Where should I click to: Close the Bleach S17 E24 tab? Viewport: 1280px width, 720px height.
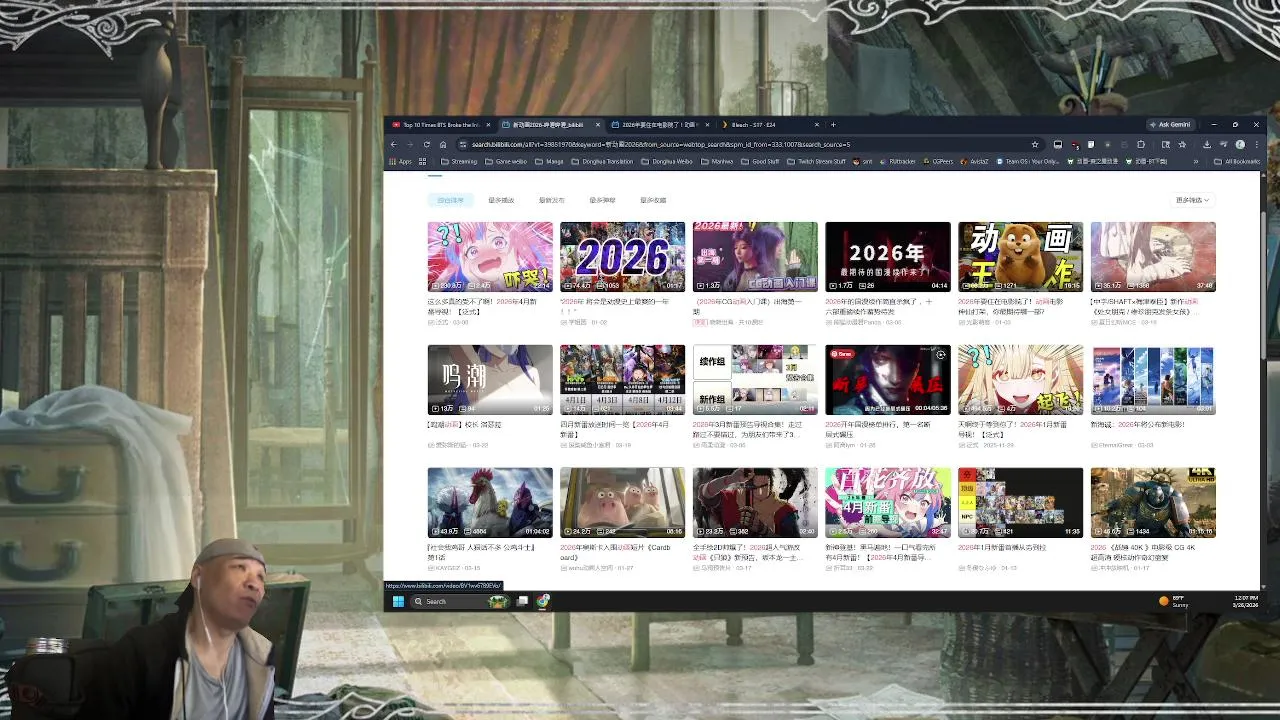click(x=817, y=125)
